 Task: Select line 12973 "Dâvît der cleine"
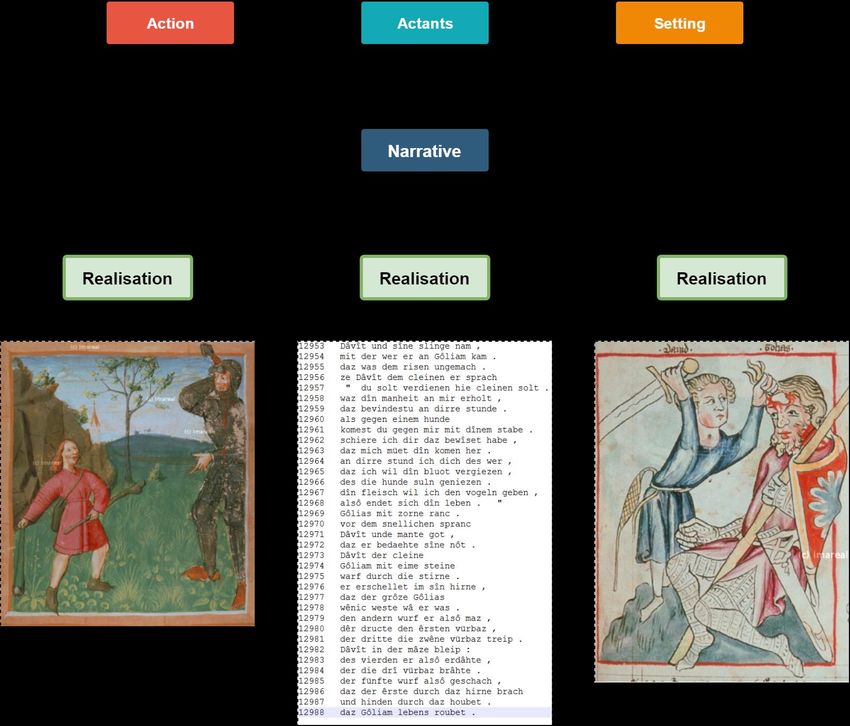pyautogui.click(x=382, y=555)
